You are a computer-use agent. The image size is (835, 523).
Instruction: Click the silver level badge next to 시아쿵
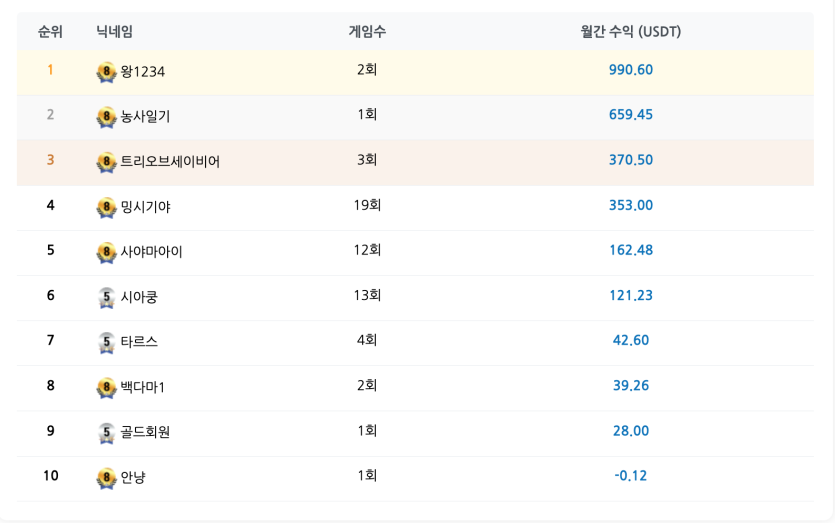pyautogui.click(x=107, y=297)
